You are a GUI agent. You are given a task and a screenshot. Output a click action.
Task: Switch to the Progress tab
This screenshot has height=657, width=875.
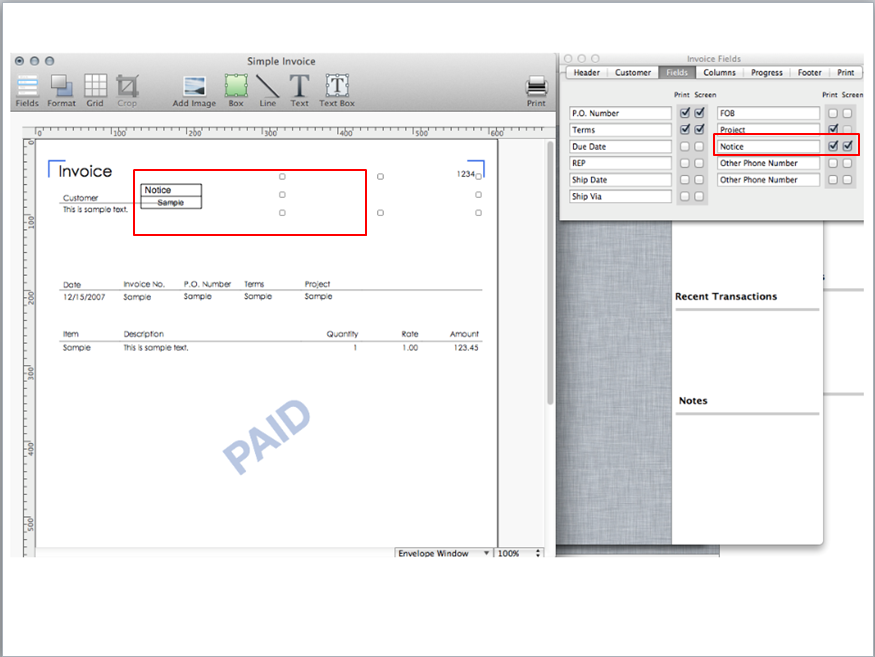767,73
